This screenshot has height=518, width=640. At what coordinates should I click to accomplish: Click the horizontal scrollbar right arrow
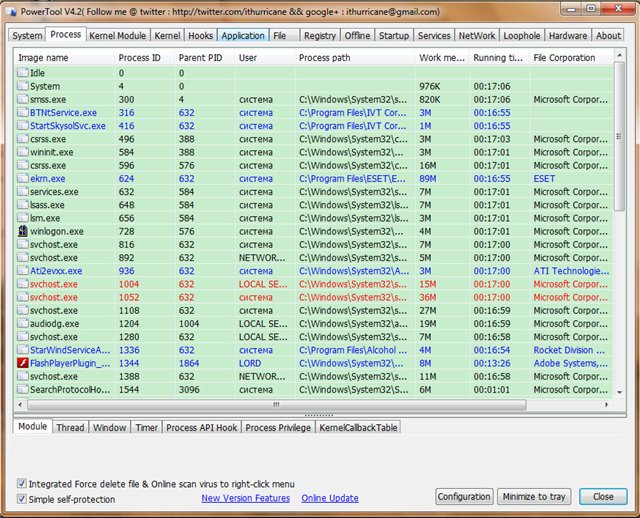click(x=607, y=405)
